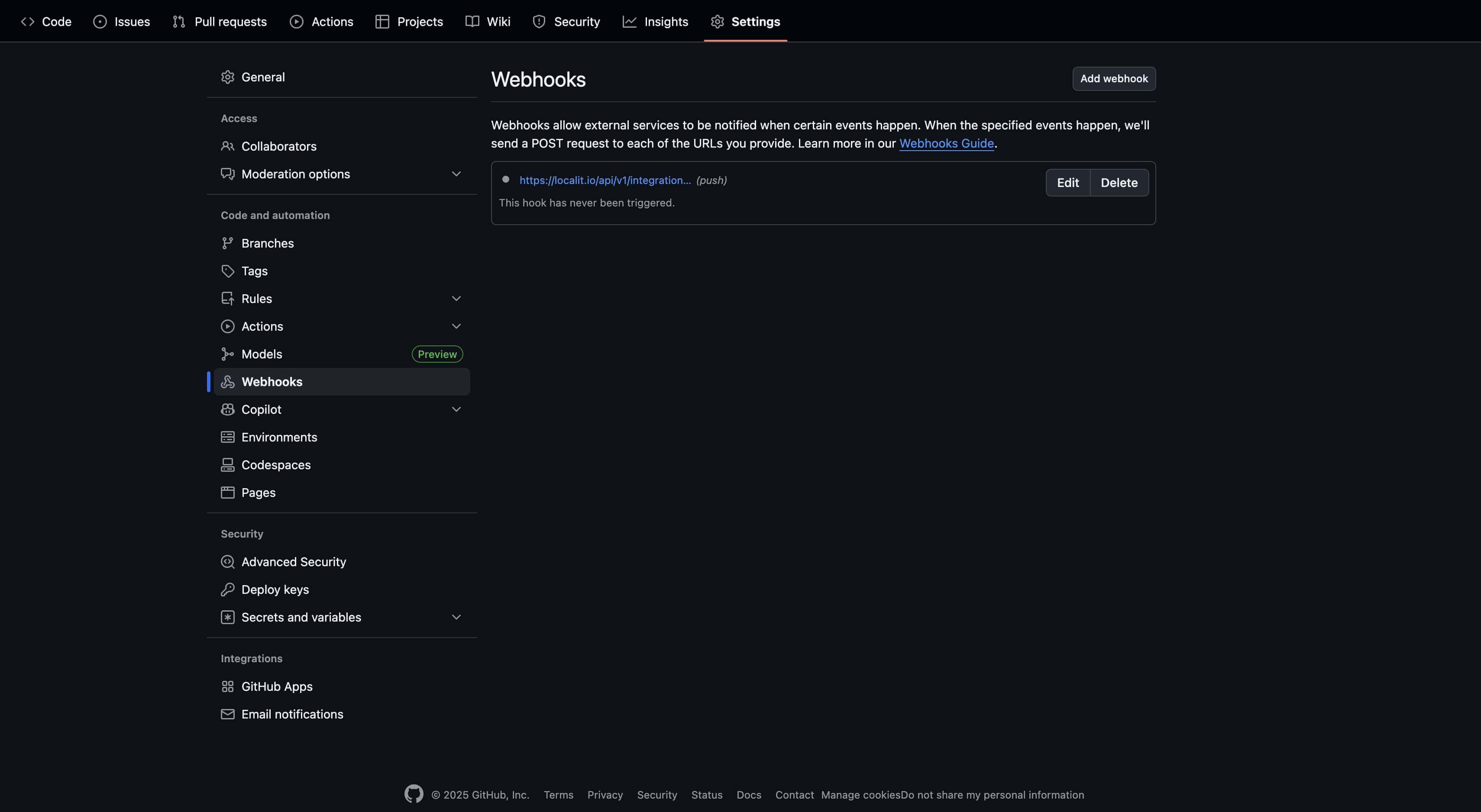The width and height of the screenshot is (1481, 812).
Task: Click the Secrets and variables asterisk icon
Action: tap(228, 617)
